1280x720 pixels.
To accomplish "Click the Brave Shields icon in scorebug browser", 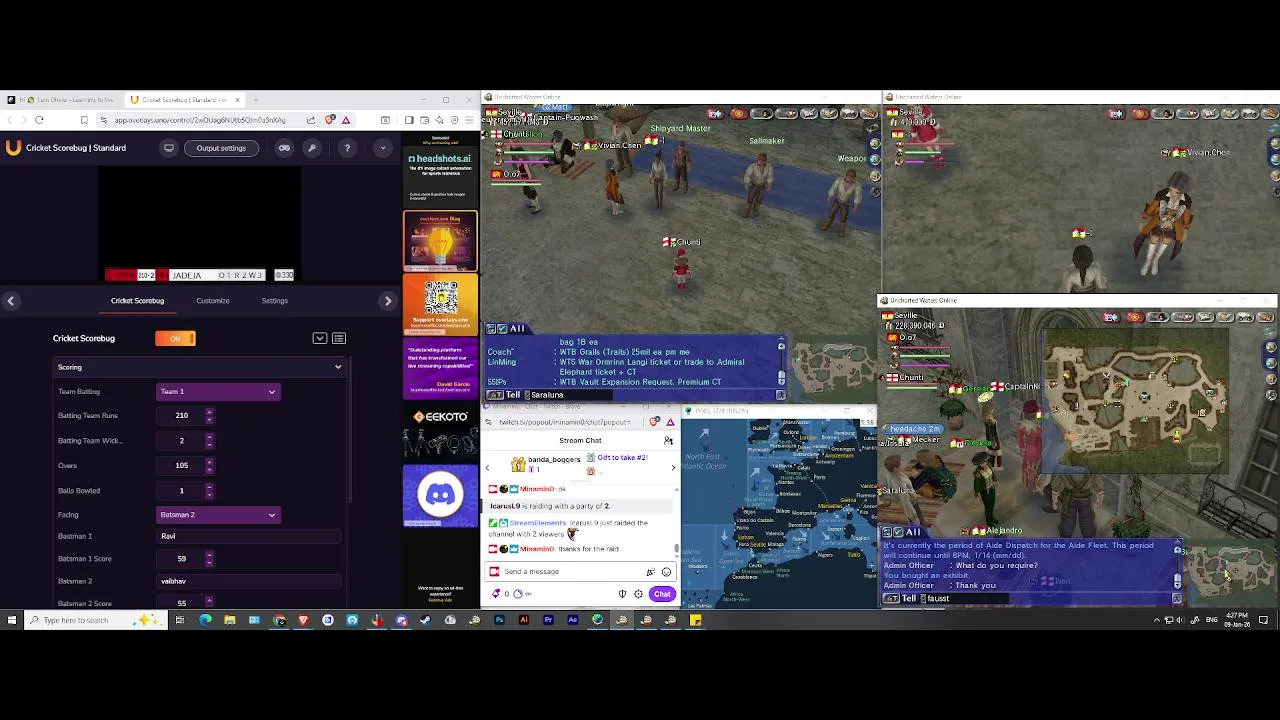I will 330,120.
